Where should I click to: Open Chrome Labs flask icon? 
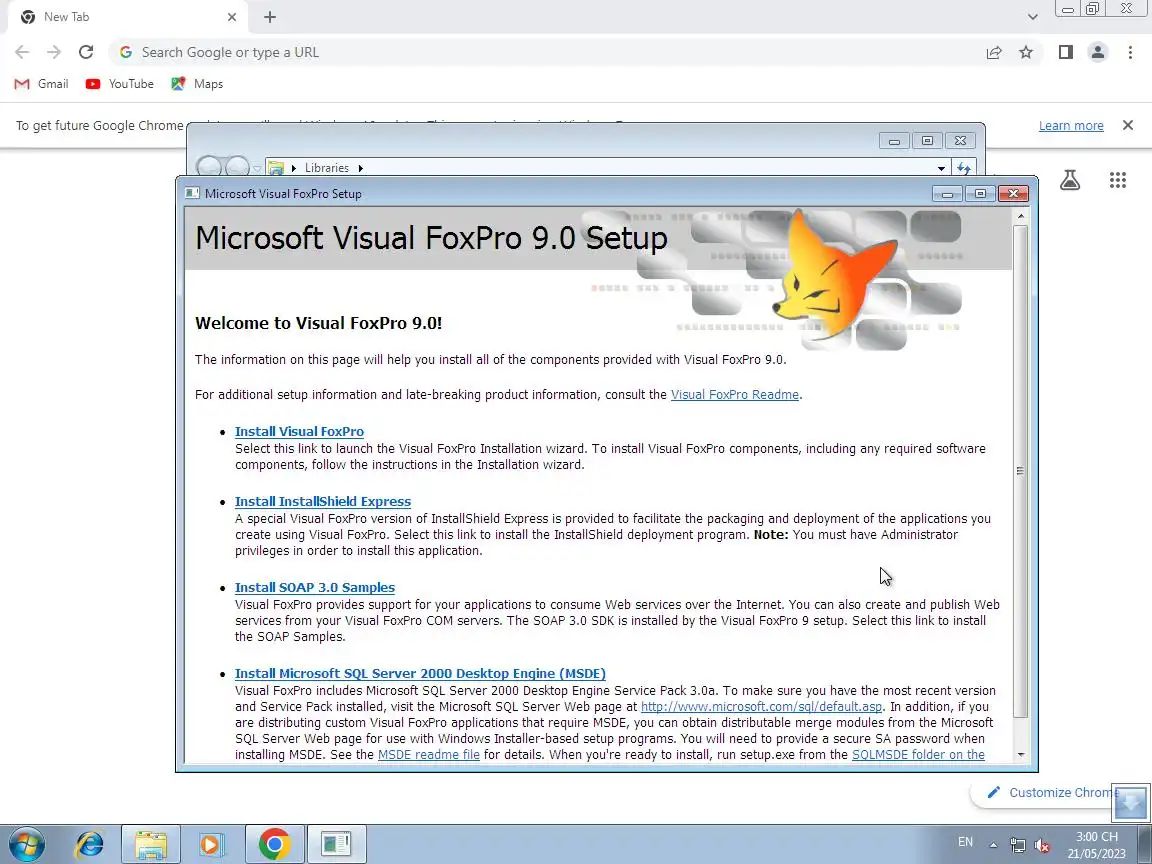pyautogui.click(x=1070, y=180)
